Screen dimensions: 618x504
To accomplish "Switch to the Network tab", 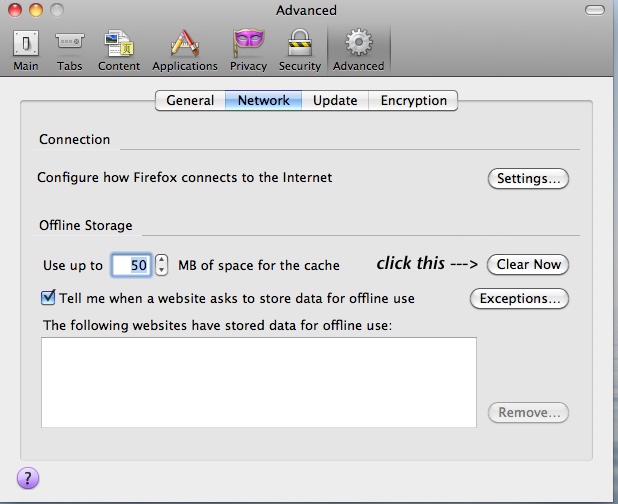I will point(264,100).
